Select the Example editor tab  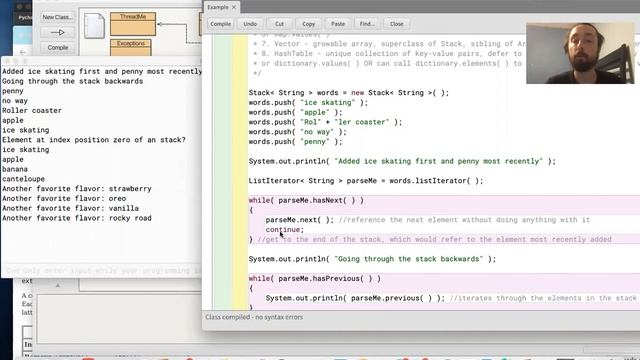(218, 7)
